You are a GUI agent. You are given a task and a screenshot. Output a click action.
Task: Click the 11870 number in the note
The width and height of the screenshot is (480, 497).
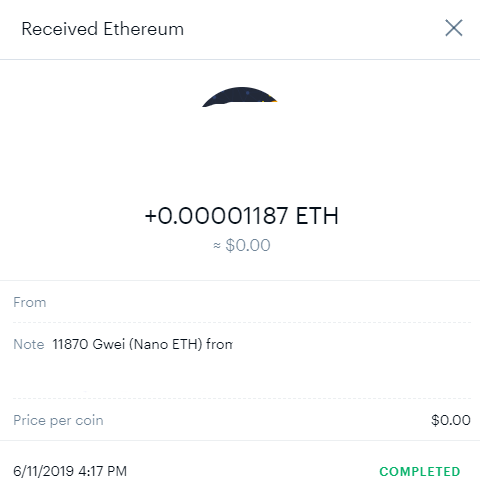click(x=70, y=344)
